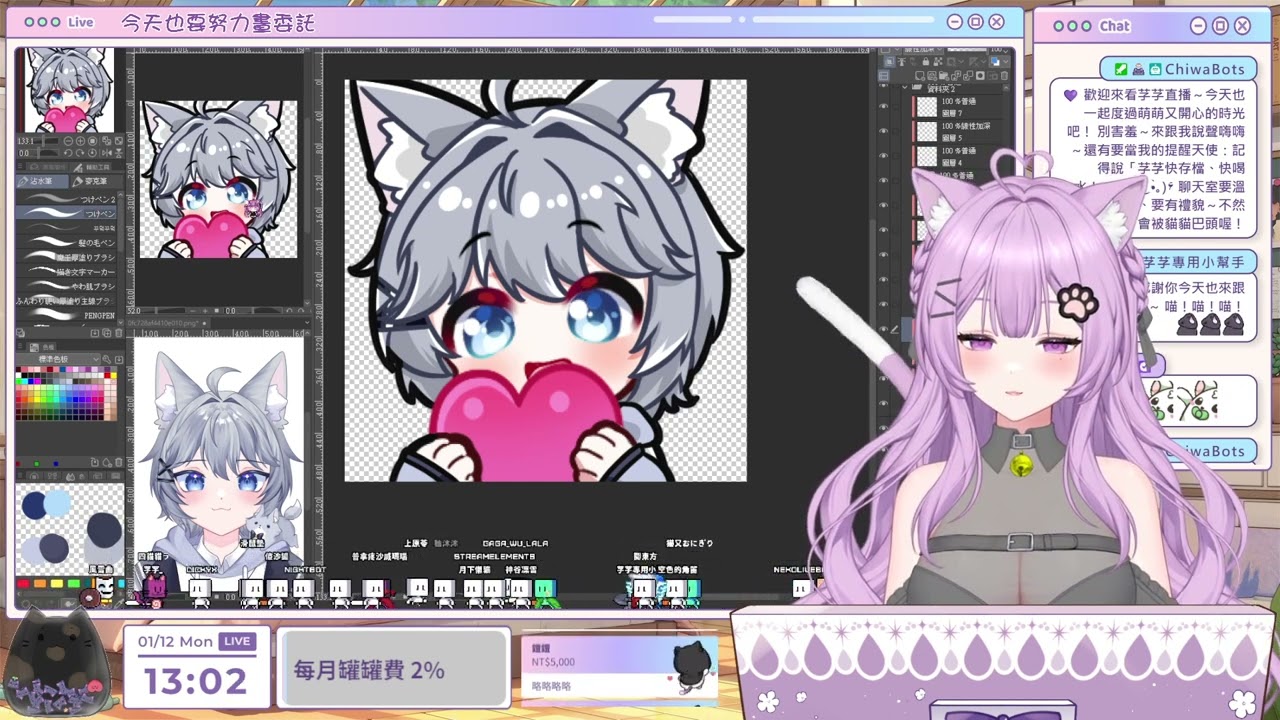Choose PENGPEN brush
The image size is (1280, 720).
pyautogui.click(x=66, y=315)
